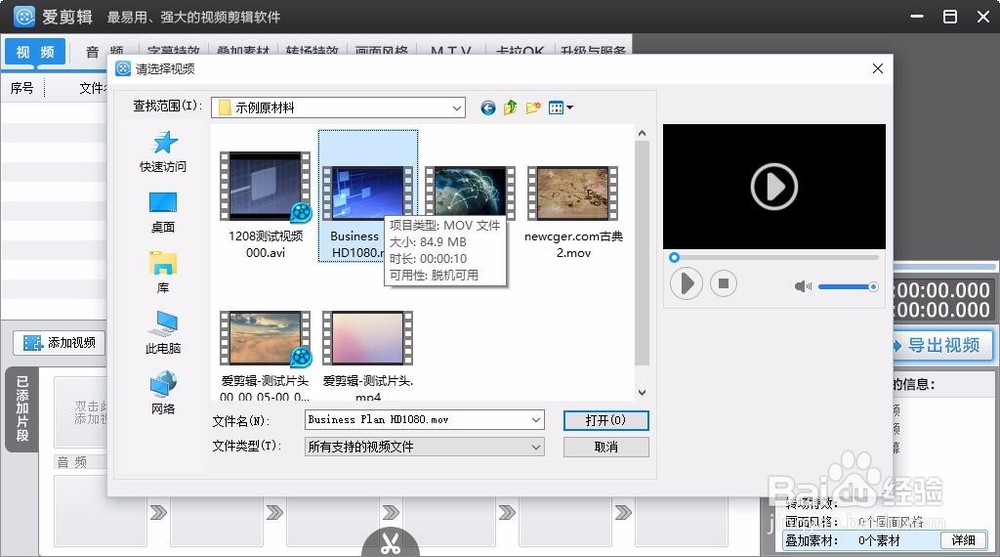Click 详细 button next to 叠加素材
The image size is (1000, 557).
pyautogui.click(x=963, y=540)
